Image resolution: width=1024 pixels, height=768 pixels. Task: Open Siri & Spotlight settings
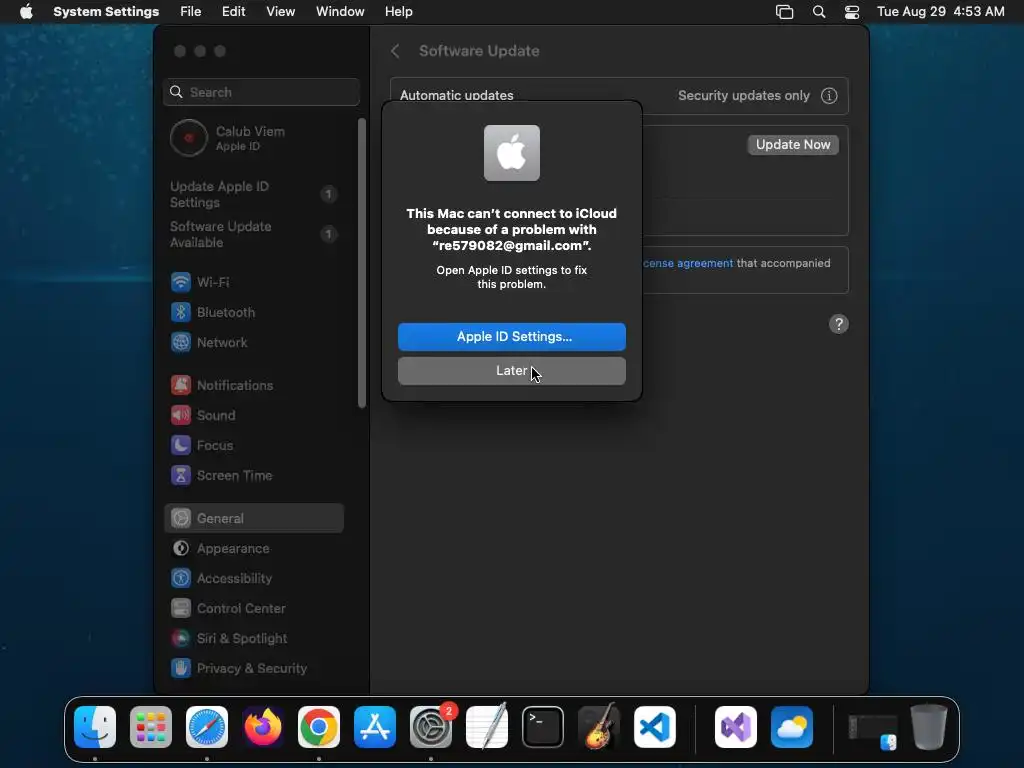(253, 639)
